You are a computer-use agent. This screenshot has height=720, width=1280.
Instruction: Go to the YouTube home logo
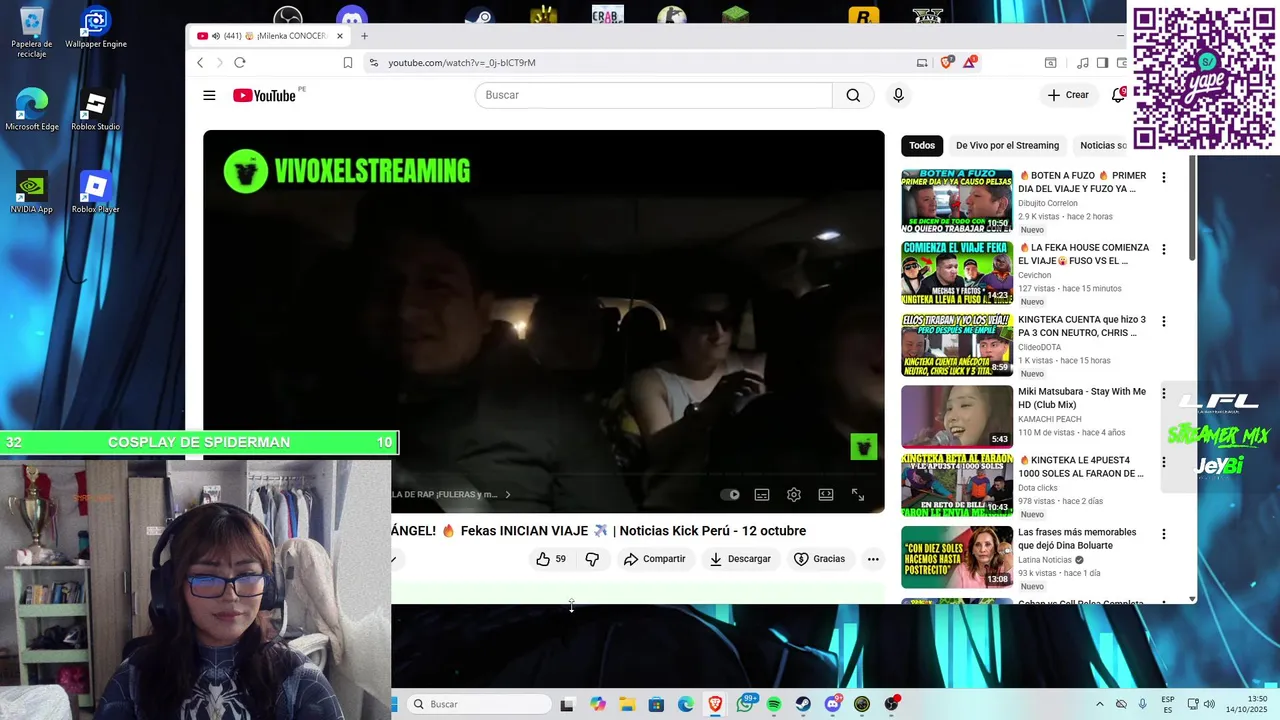tap(265, 95)
